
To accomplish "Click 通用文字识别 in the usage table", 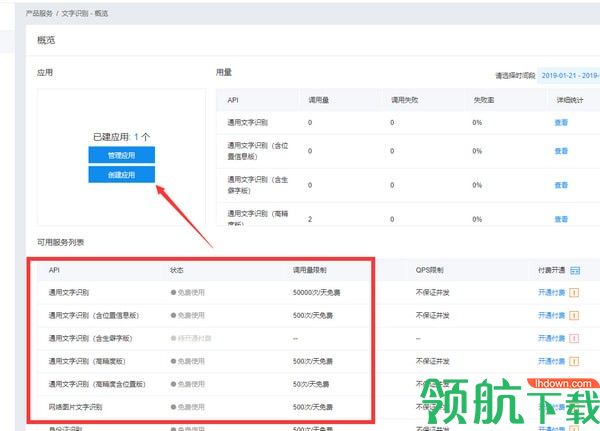I will (x=248, y=122).
